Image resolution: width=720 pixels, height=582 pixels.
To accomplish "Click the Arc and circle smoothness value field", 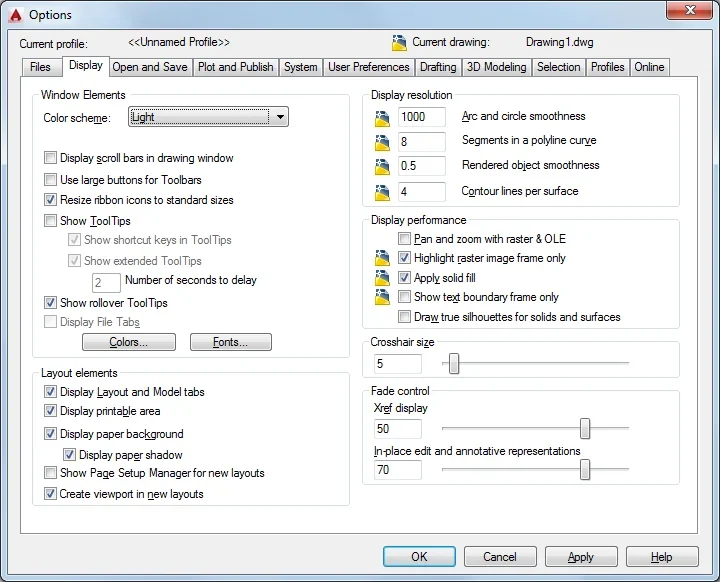I will click(x=422, y=117).
